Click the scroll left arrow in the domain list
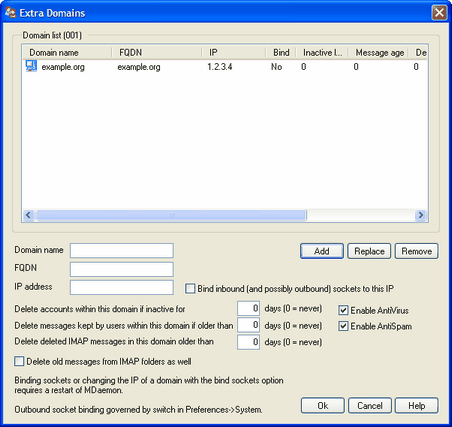 coord(28,215)
